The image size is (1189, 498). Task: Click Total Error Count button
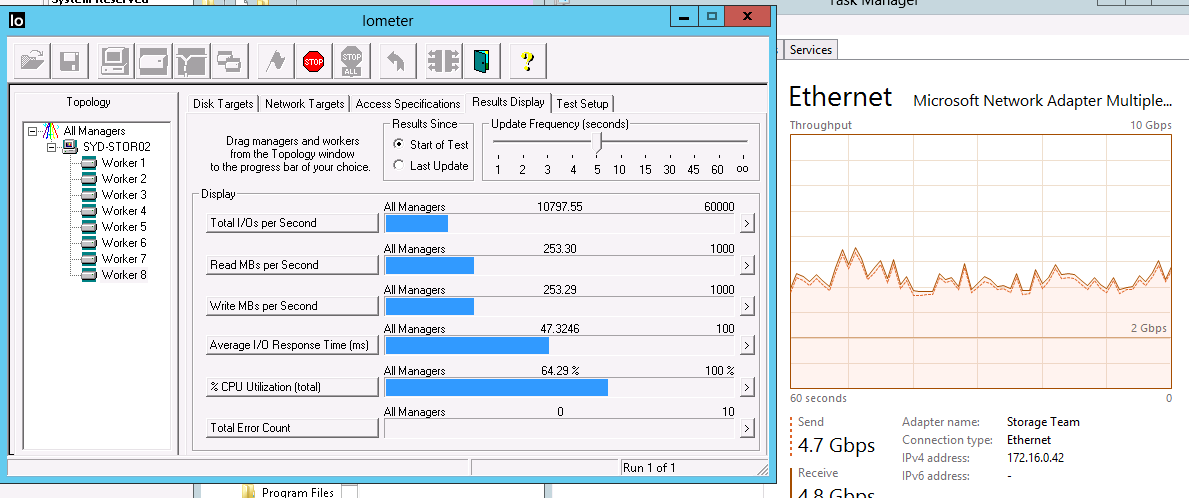tap(293, 428)
